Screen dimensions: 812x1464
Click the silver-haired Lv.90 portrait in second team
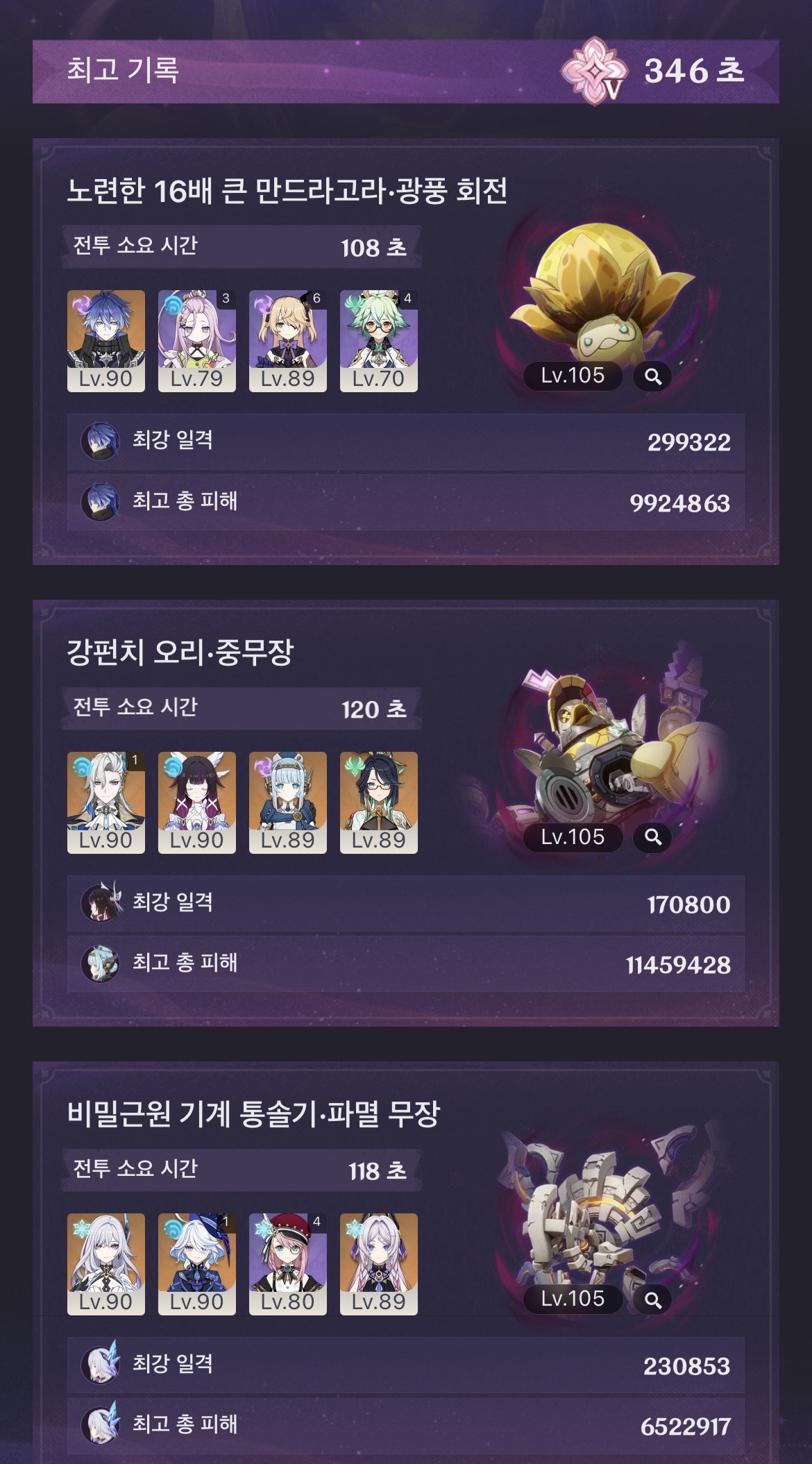[x=106, y=802]
